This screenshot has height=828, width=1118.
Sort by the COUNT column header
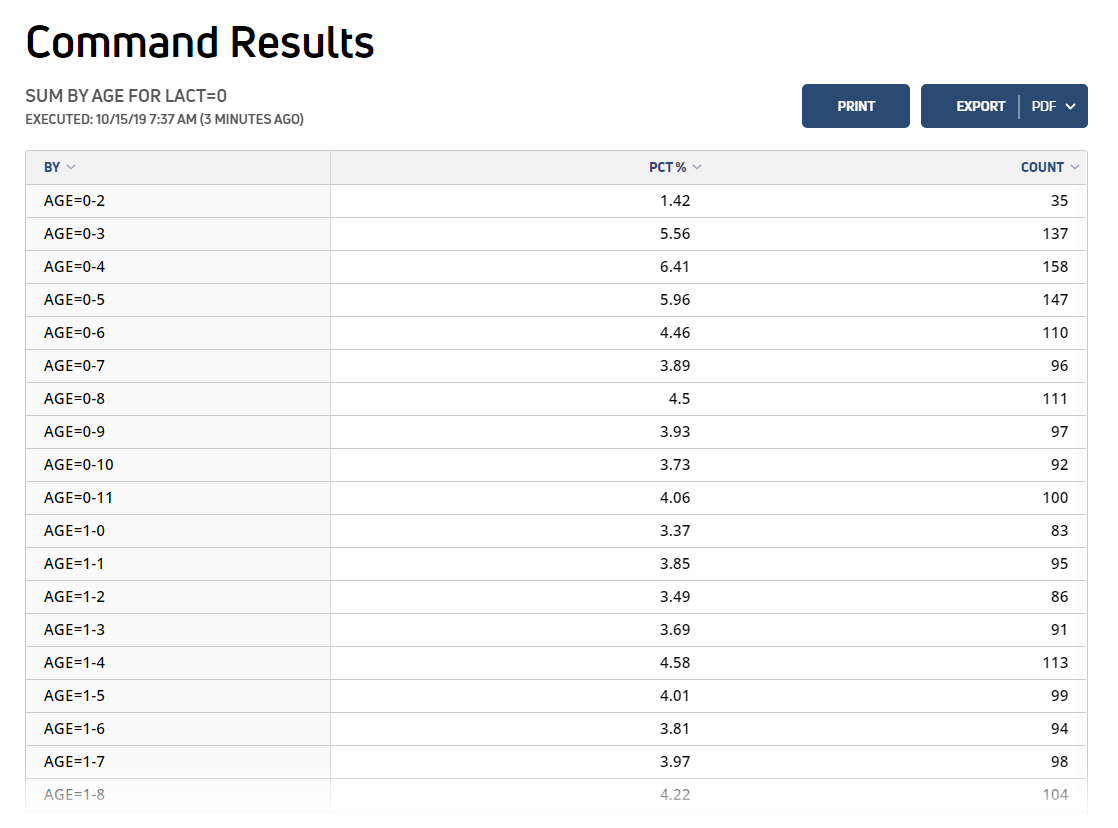point(1042,167)
